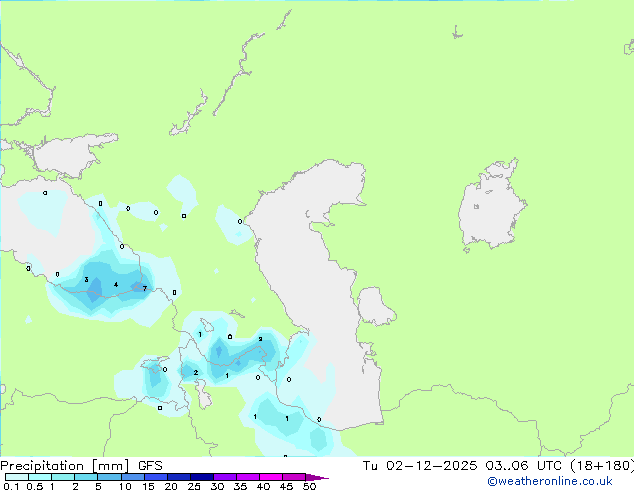
Task: Click the date text 'Tu 02-12-2025'
Action: click(x=420, y=466)
